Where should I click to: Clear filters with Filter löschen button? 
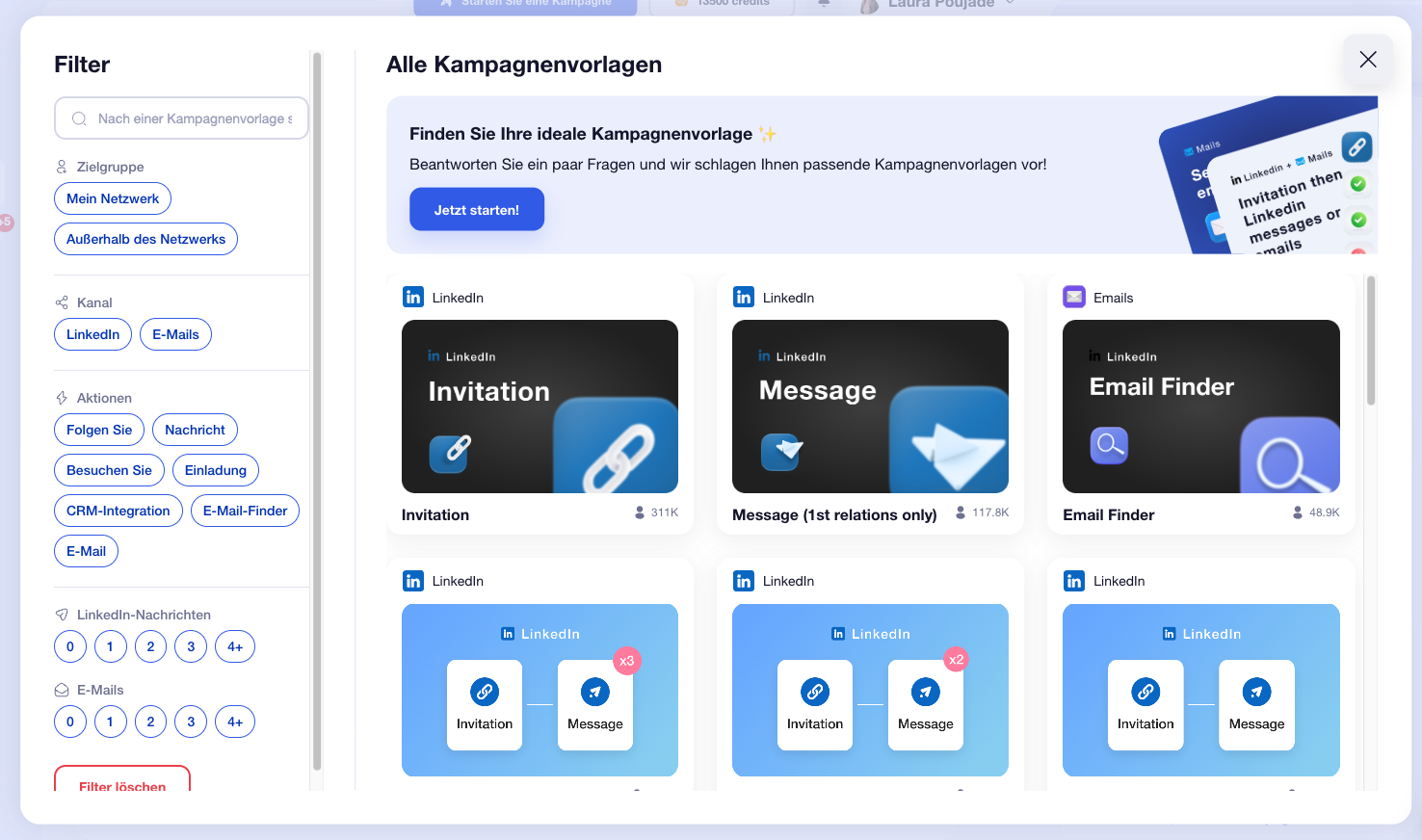122,780
